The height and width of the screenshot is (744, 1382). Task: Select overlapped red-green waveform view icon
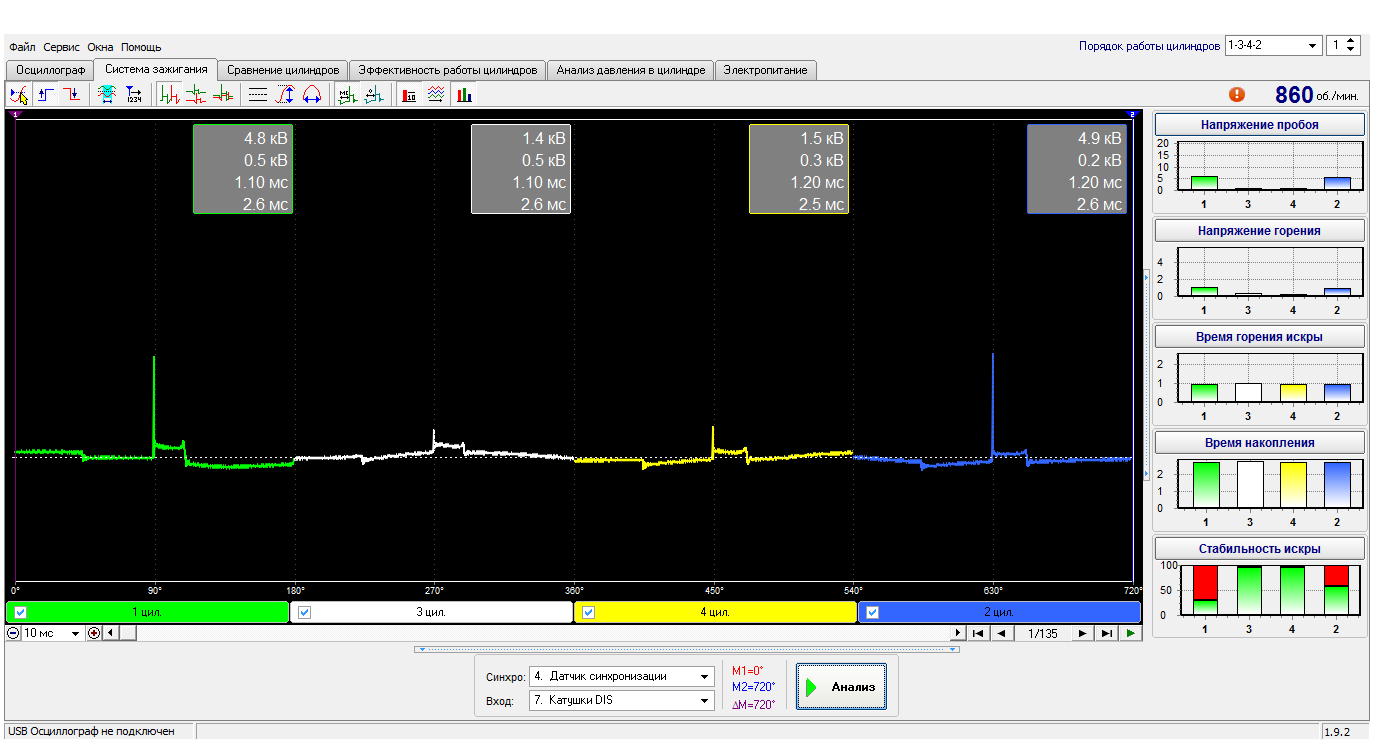click(223, 95)
